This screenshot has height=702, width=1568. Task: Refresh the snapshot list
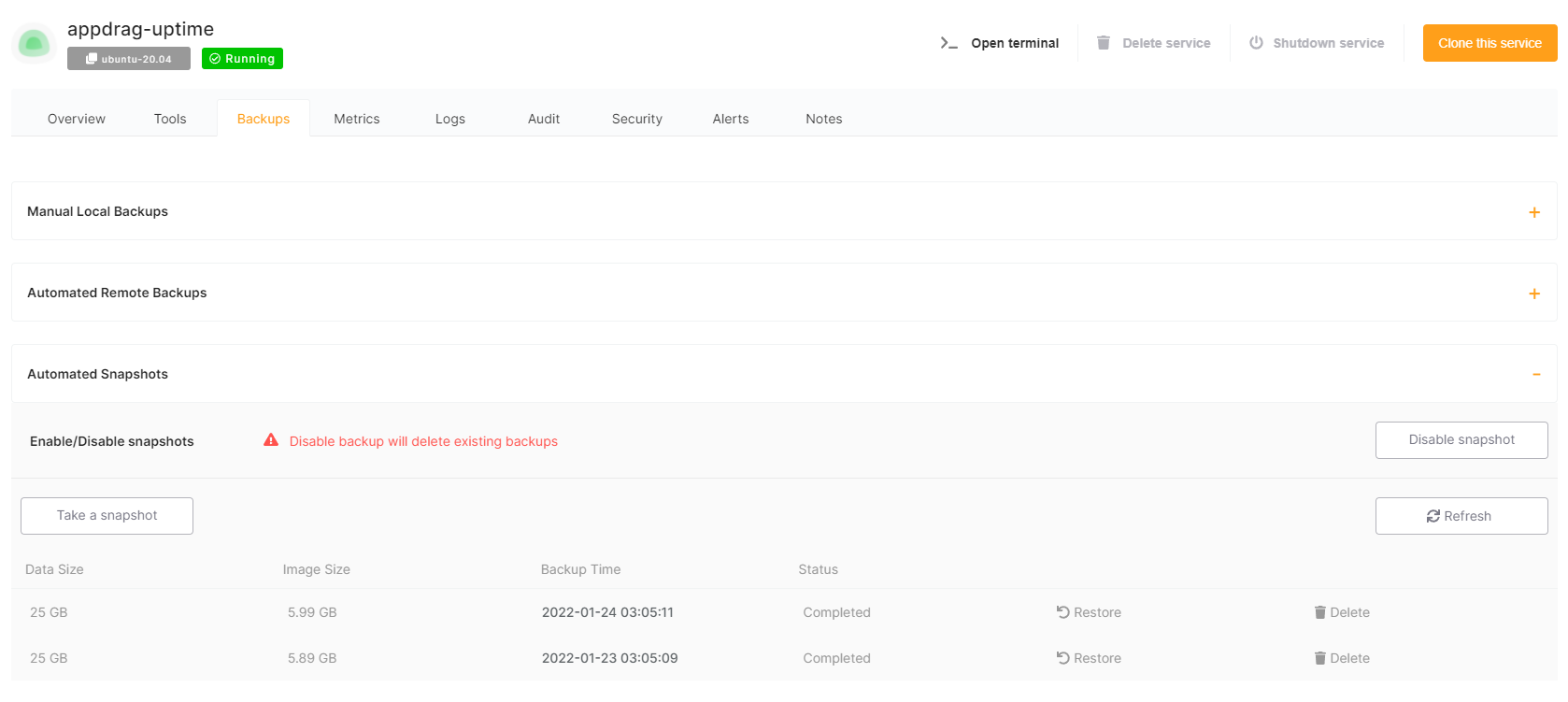[x=1461, y=516]
